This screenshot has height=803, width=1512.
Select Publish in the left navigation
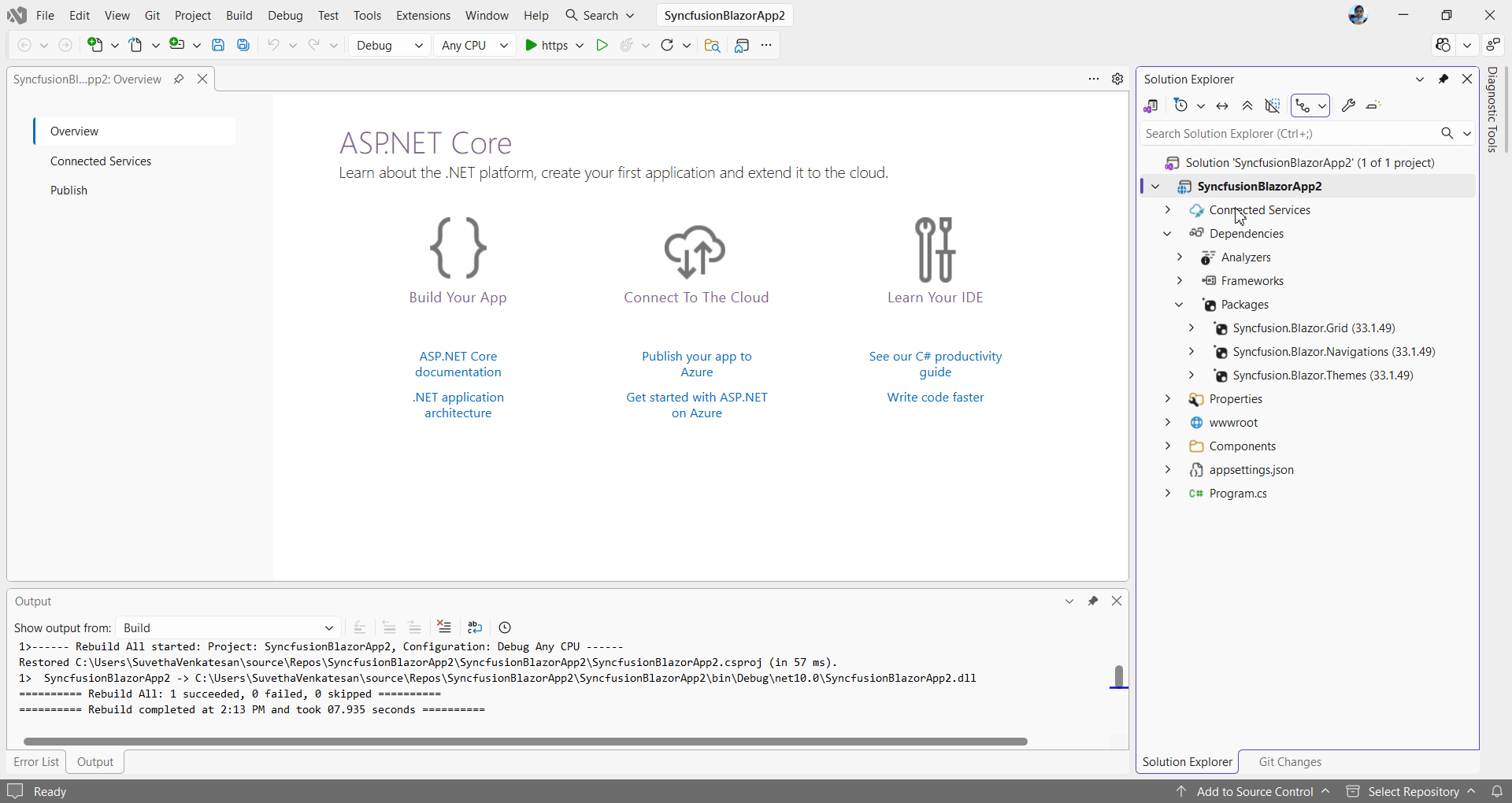(69, 190)
